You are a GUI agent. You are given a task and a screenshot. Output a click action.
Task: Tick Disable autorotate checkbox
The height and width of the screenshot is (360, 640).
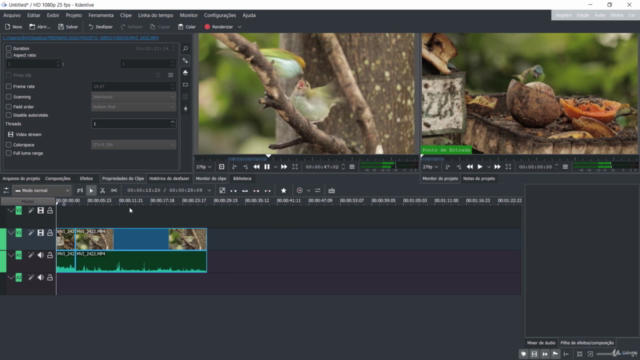tap(9, 115)
